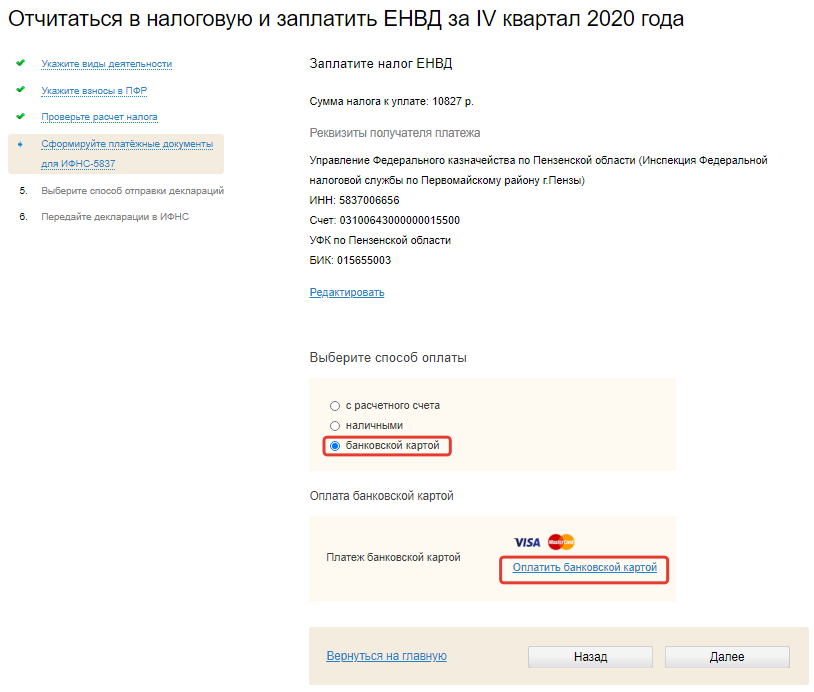Open step 'Укажите взносы в ПФР'

[x=94, y=91]
